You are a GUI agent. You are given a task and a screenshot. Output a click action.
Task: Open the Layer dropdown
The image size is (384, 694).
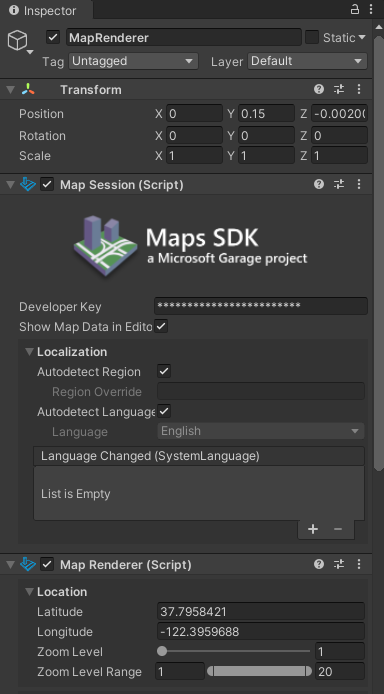(x=307, y=61)
